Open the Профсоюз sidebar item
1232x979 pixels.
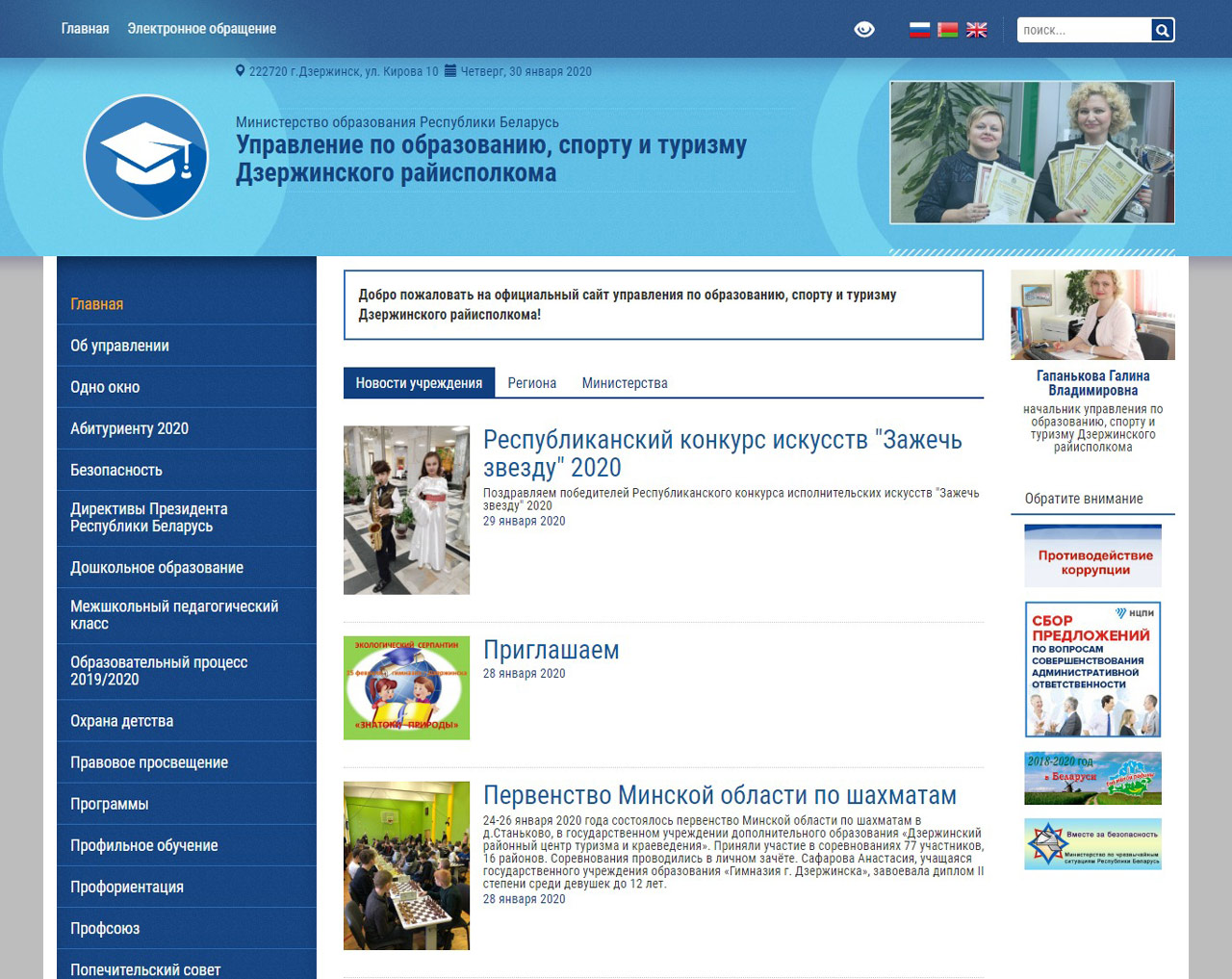coord(187,927)
